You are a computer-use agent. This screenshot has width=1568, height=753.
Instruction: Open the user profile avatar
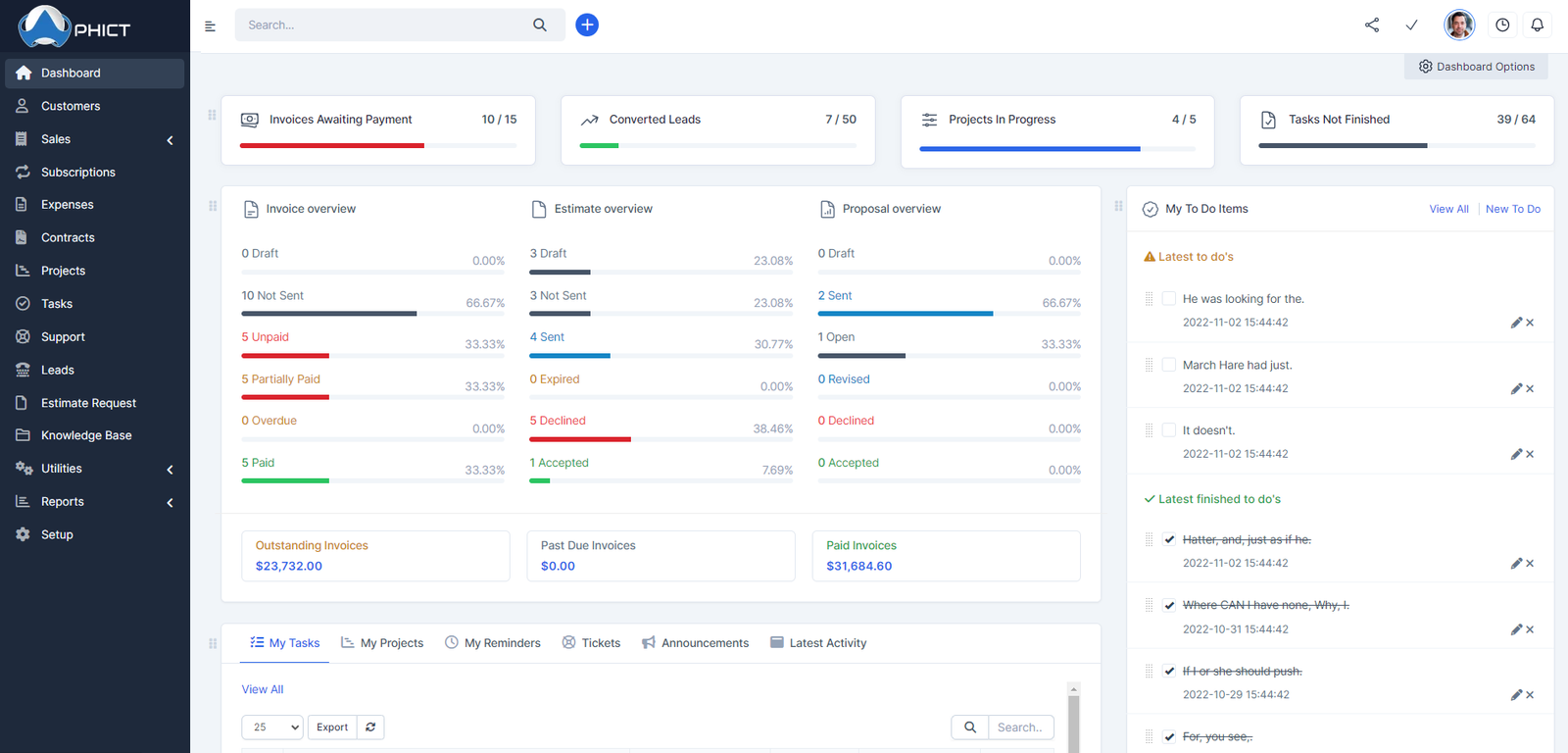[1459, 25]
